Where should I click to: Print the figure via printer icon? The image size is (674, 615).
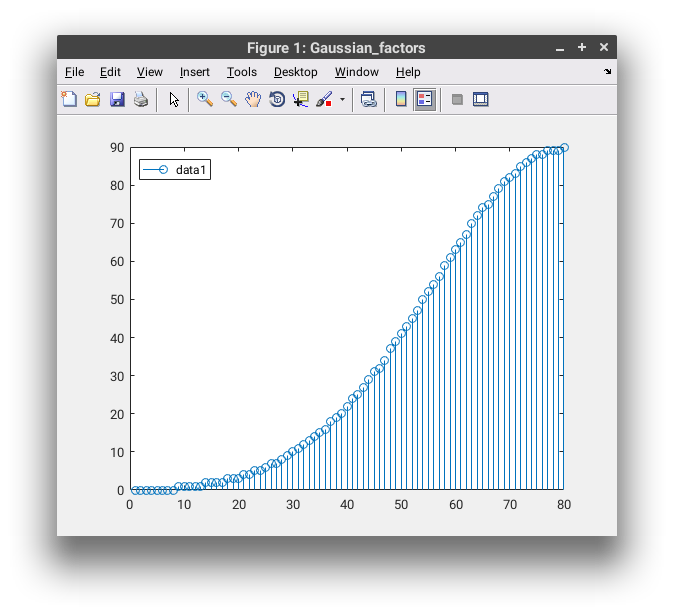(x=141, y=99)
